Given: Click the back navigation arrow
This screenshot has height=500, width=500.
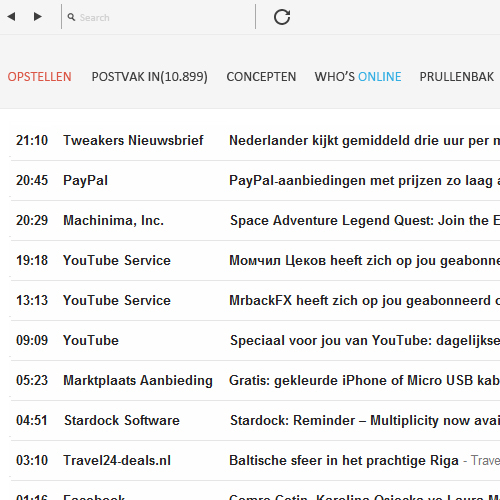Looking at the screenshot, I should click(x=11, y=16).
